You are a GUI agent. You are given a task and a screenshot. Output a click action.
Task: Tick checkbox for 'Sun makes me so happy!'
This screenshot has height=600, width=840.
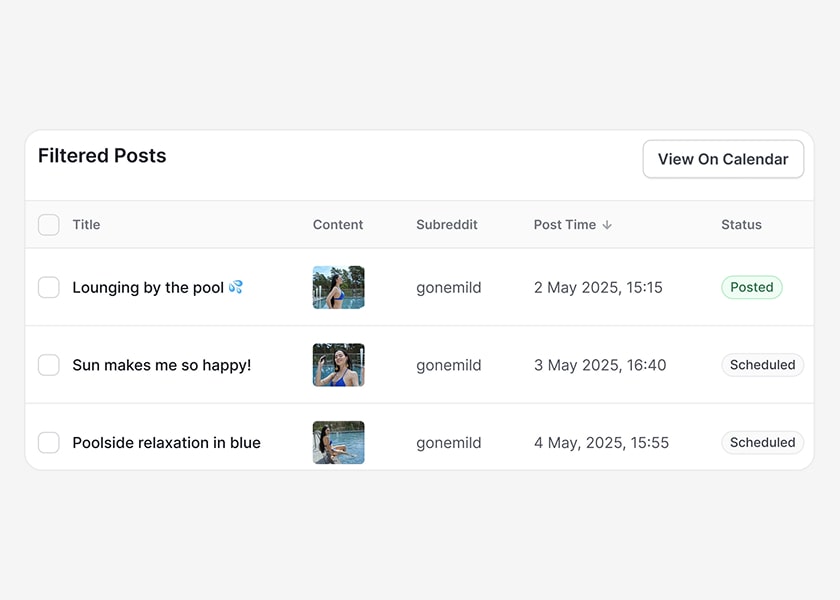pyautogui.click(x=49, y=365)
